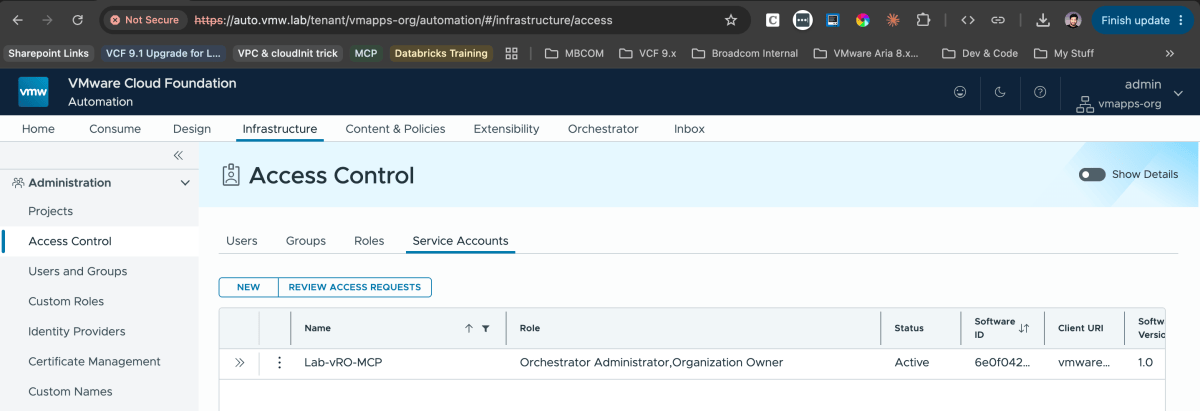Click the NEW button
The height and width of the screenshot is (411, 1200).
tap(249, 287)
